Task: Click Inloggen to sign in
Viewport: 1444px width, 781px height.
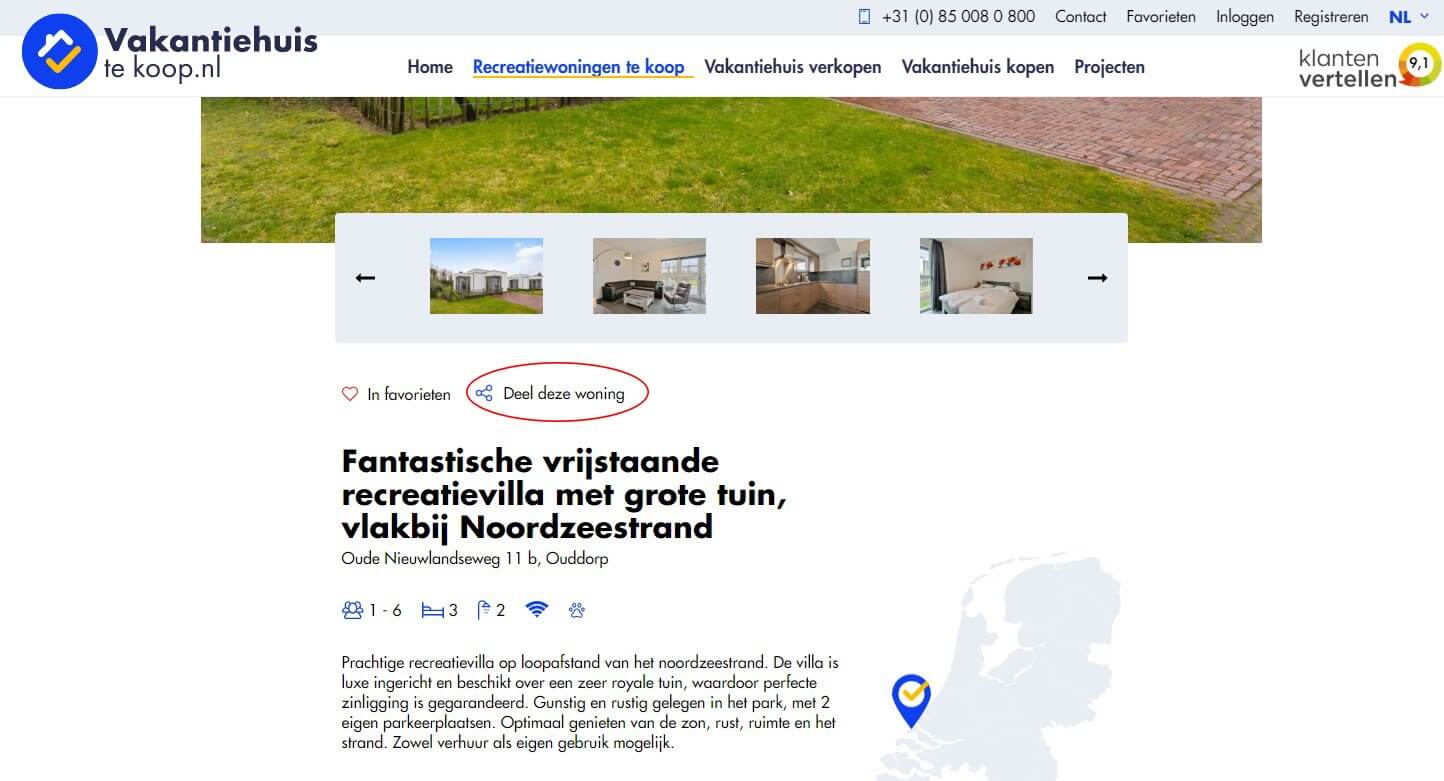Action: (x=1245, y=17)
